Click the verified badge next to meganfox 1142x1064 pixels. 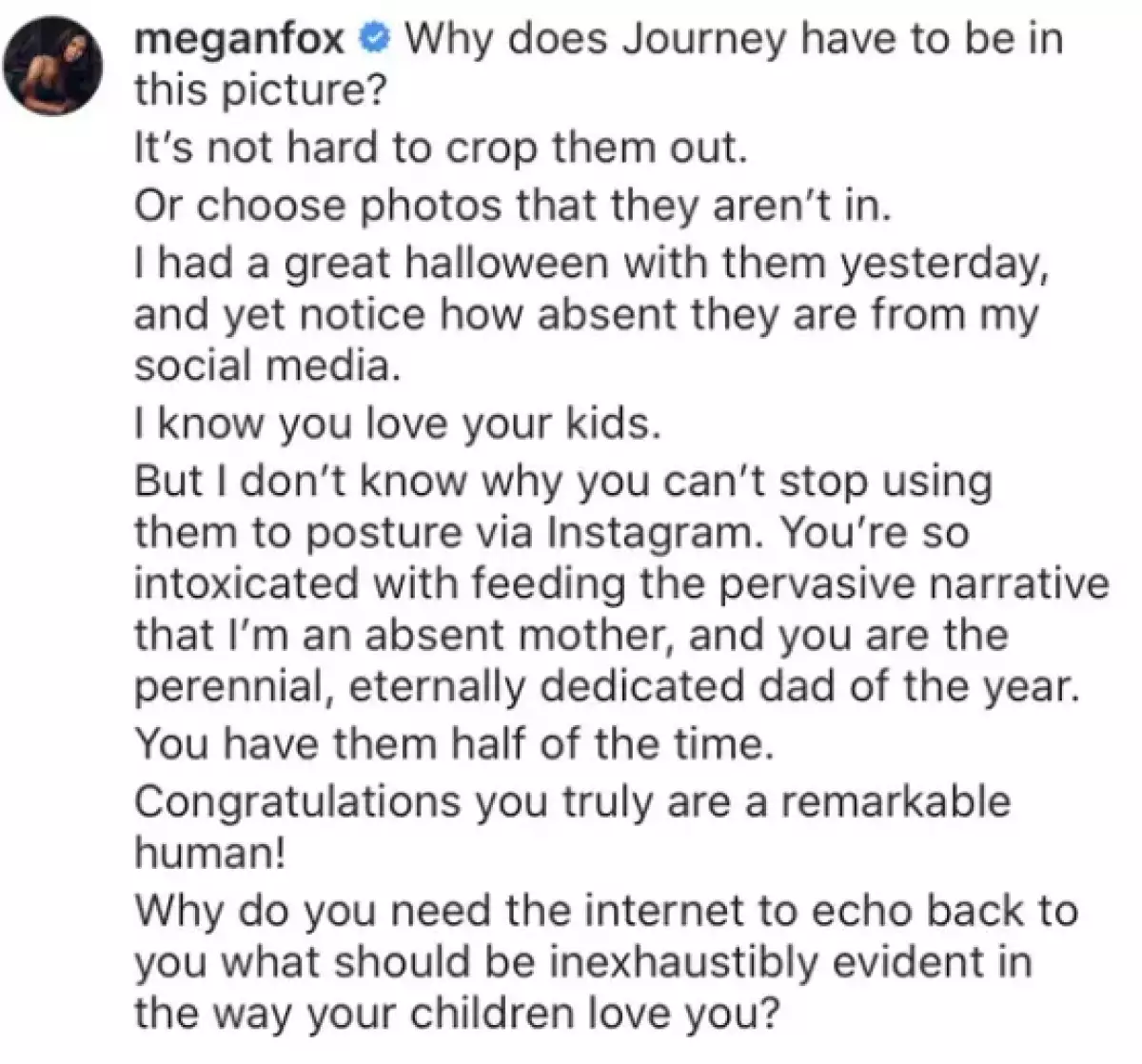click(x=377, y=40)
